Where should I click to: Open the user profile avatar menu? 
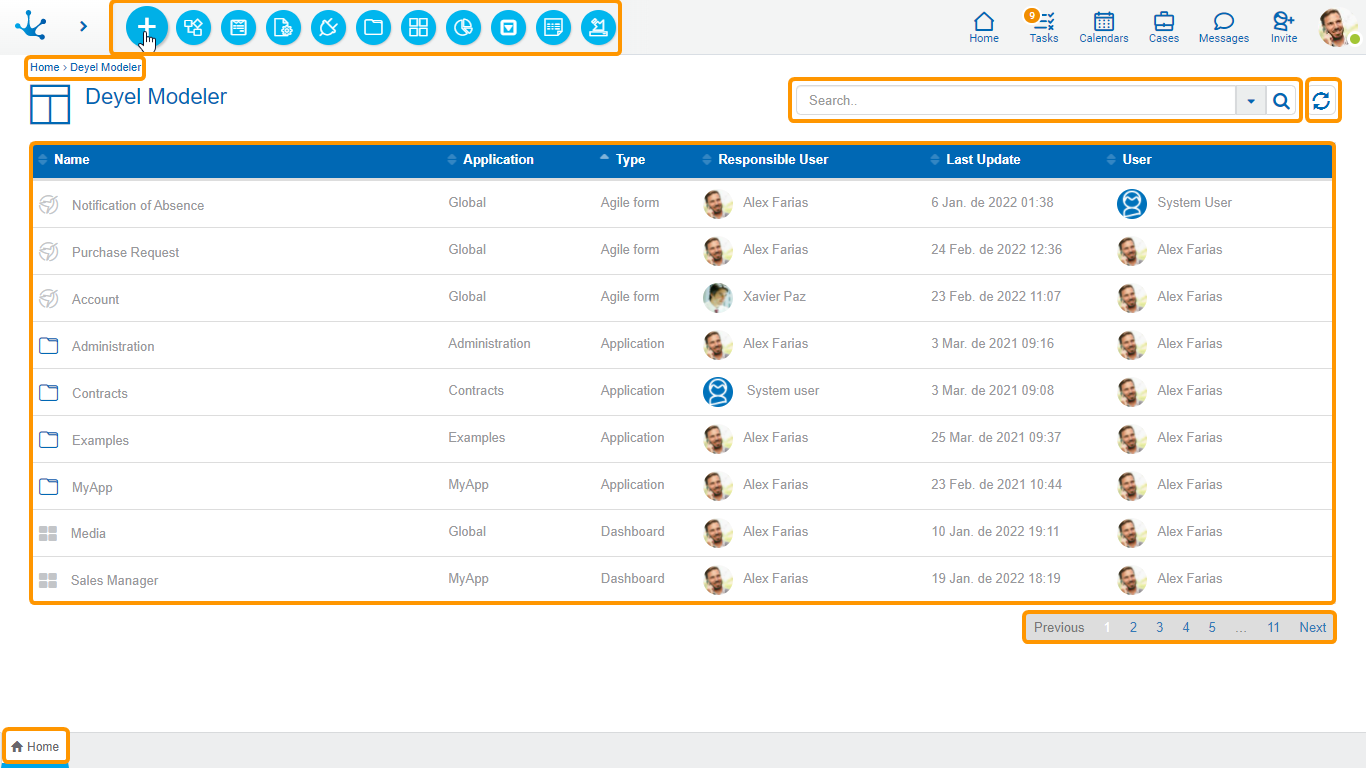pos(1338,27)
